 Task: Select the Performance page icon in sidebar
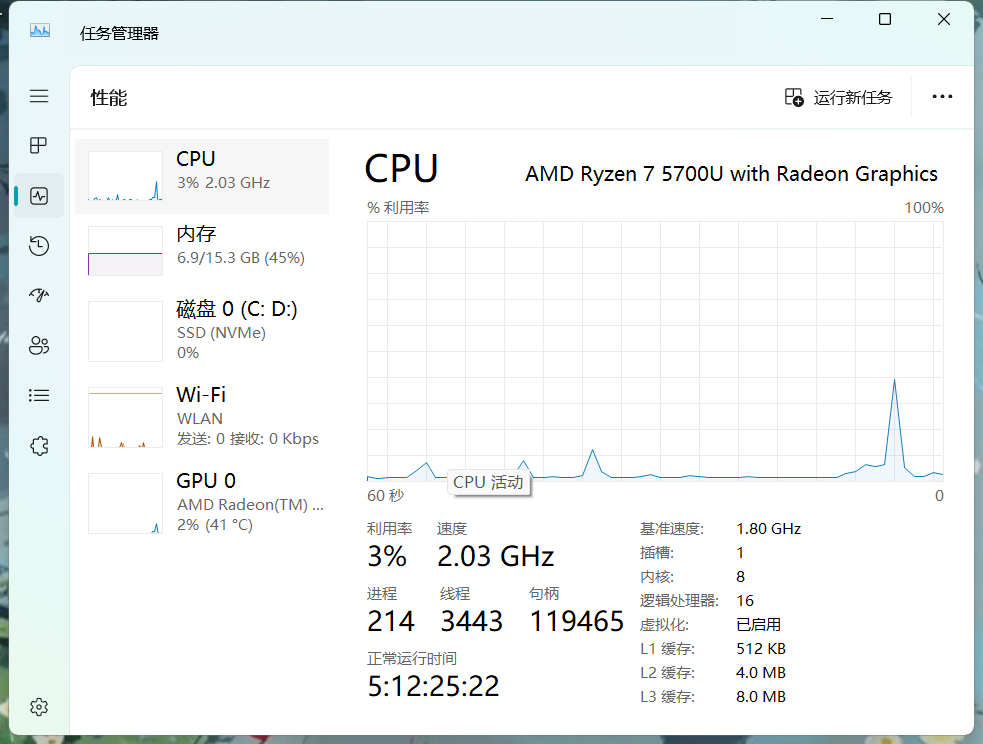(39, 196)
